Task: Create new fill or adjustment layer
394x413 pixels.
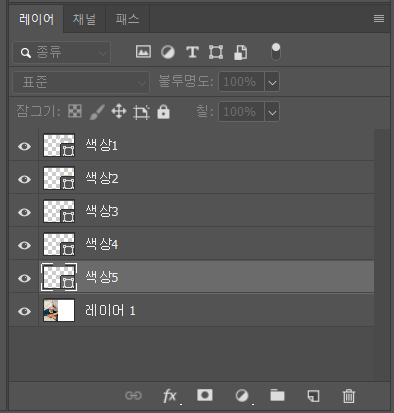Action: pos(242,396)
